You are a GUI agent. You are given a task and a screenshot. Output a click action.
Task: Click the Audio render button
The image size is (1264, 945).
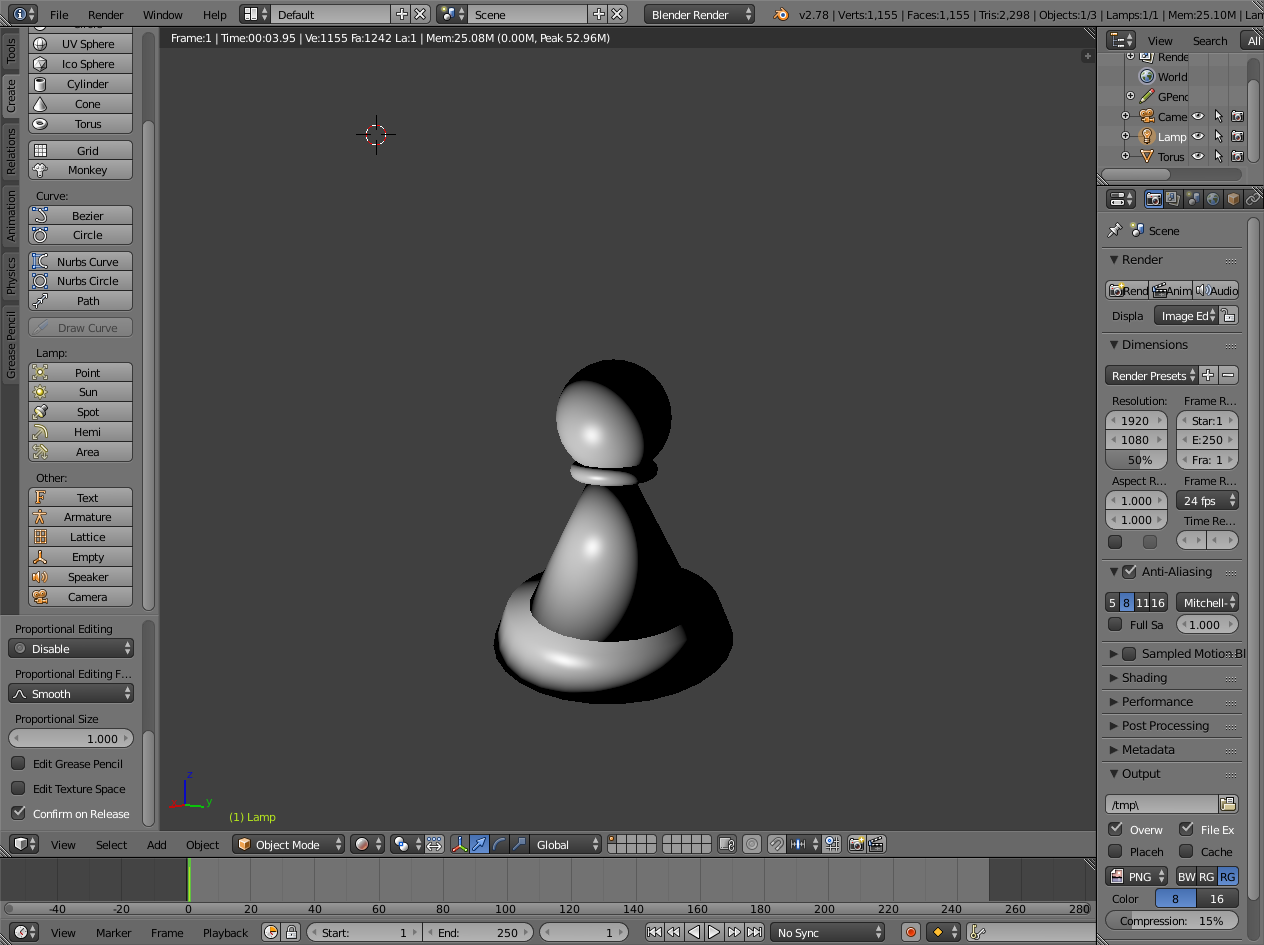pos(1216,290)
